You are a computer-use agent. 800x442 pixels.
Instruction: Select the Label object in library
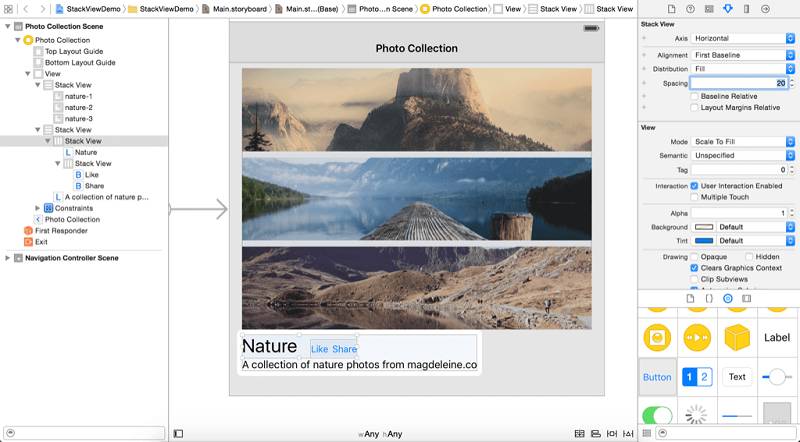tap(777, 337)
